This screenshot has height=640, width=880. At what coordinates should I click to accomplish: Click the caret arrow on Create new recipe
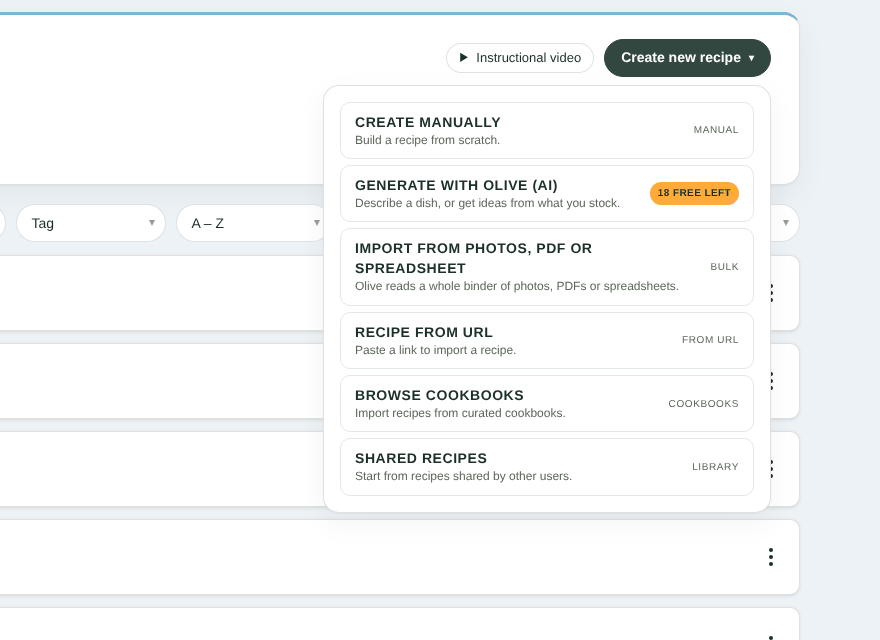click(x=751, y=58)
